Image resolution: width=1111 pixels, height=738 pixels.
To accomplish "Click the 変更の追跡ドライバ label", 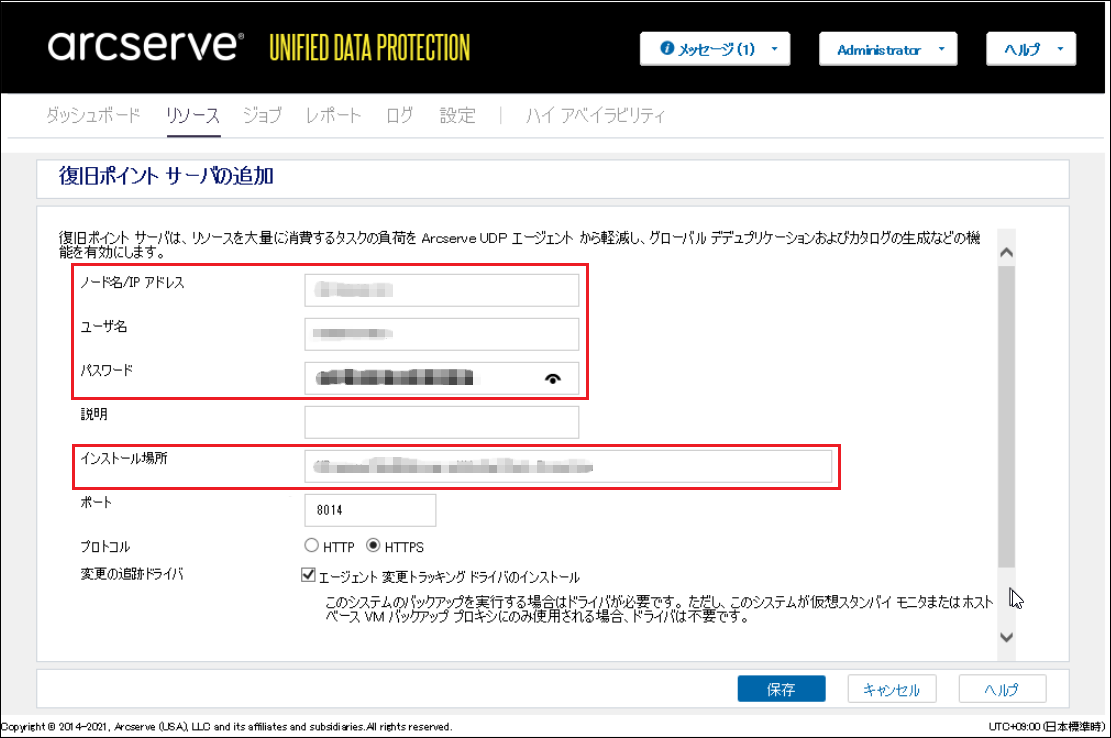I will pyautogui.click(x=132, y=574).
